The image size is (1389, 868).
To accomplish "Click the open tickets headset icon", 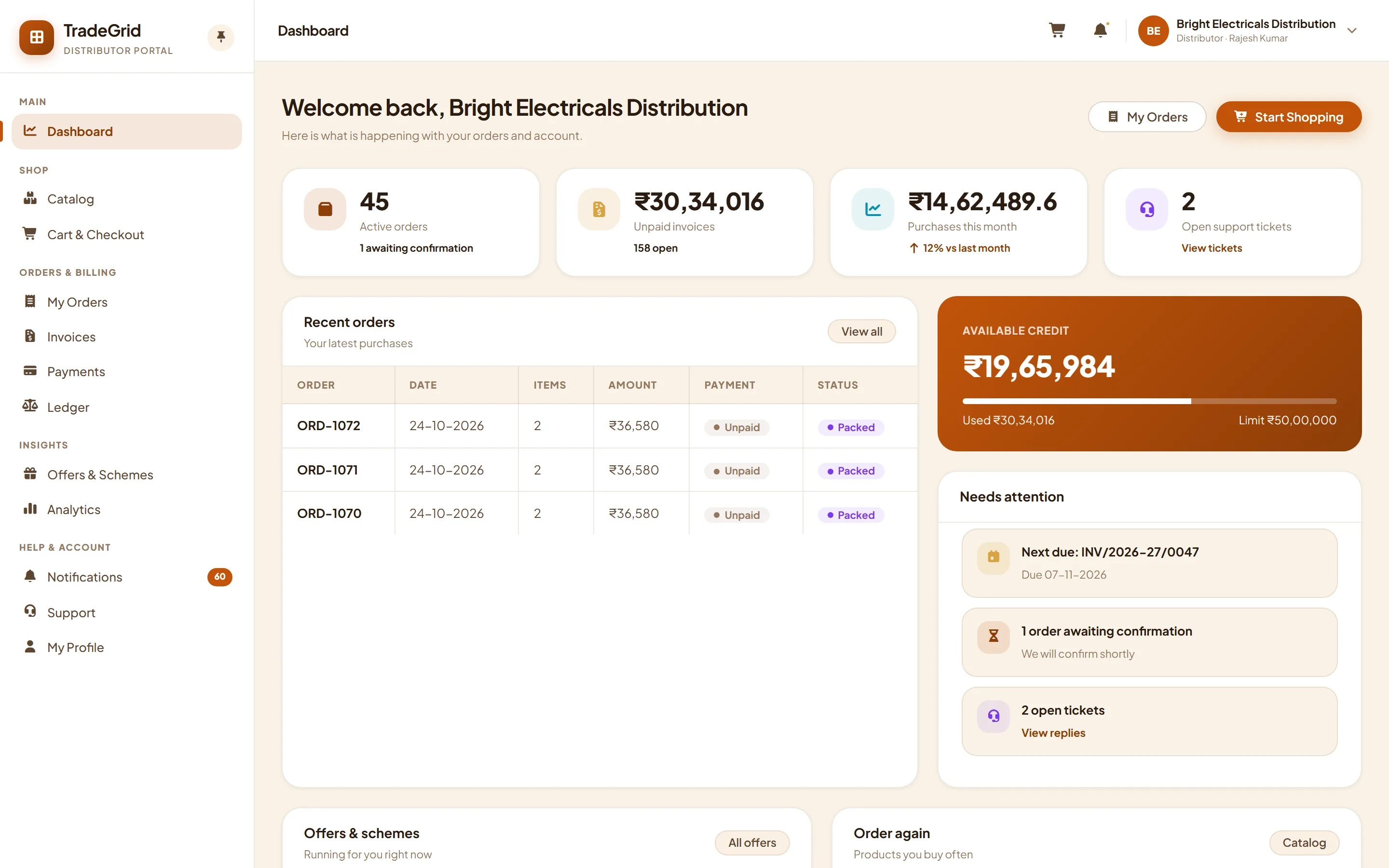I will pyautogui.click(x=994, y=716).
